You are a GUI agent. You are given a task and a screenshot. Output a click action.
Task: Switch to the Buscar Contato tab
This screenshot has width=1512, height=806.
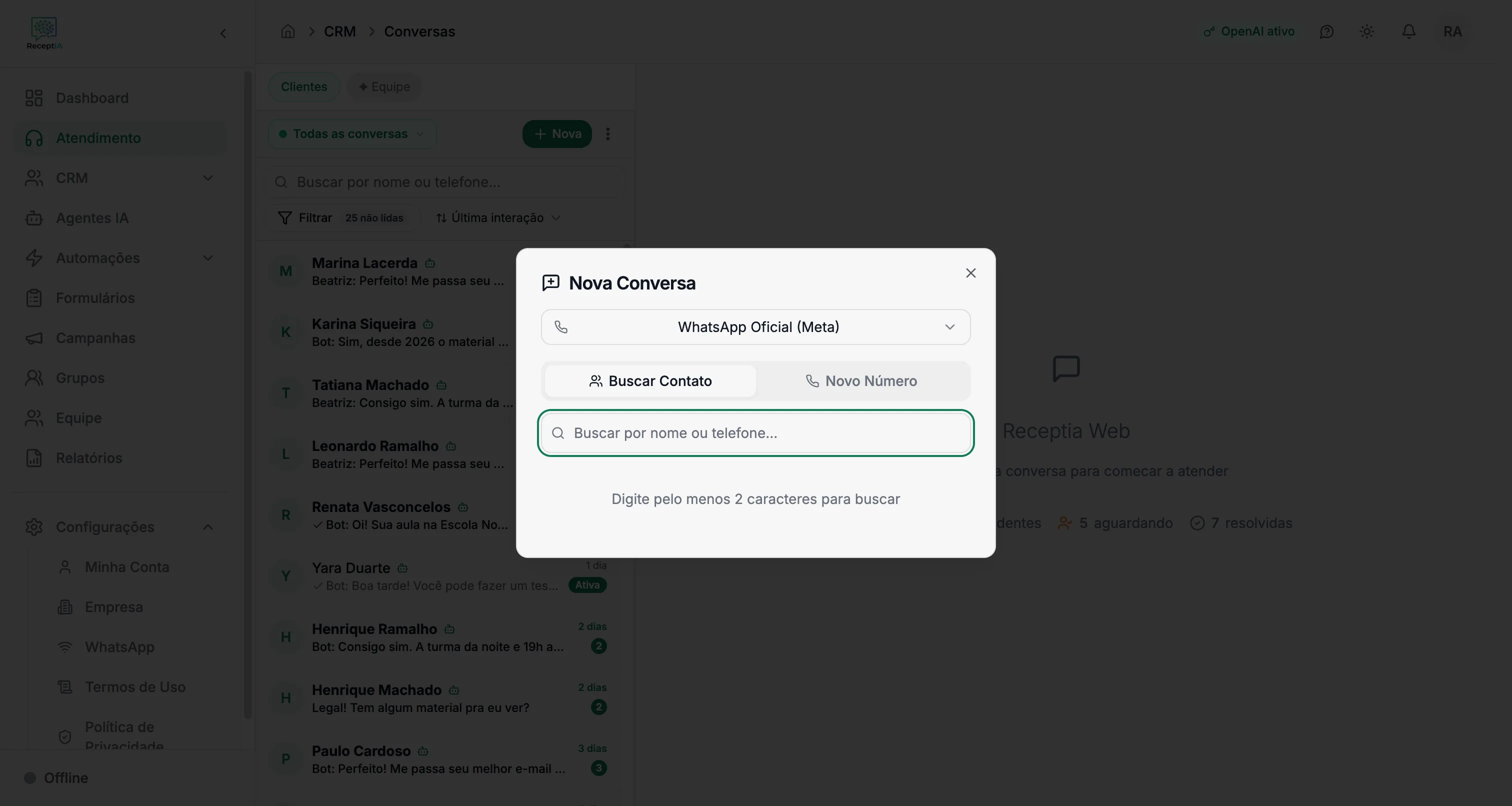pyautogui.click(x=650, y=381)
